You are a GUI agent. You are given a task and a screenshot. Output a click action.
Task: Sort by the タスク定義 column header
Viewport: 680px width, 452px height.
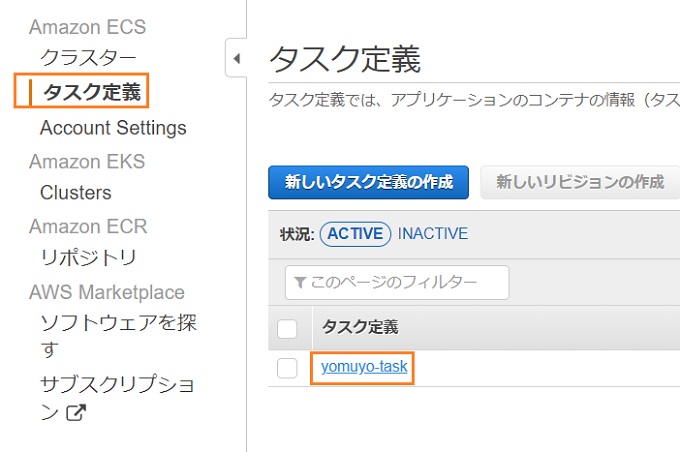(360, 327)
